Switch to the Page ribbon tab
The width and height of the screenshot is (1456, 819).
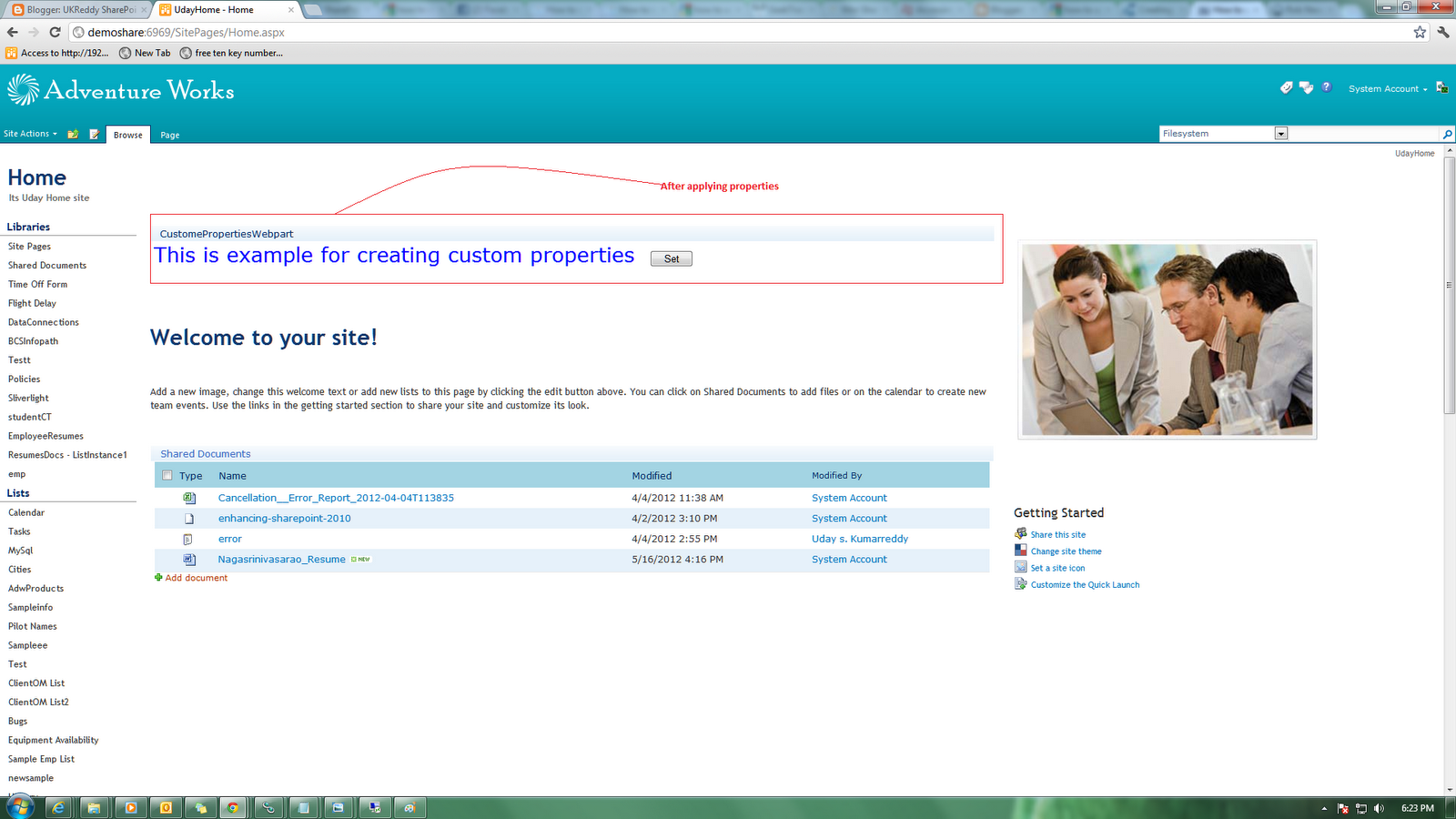pos(170,135)
